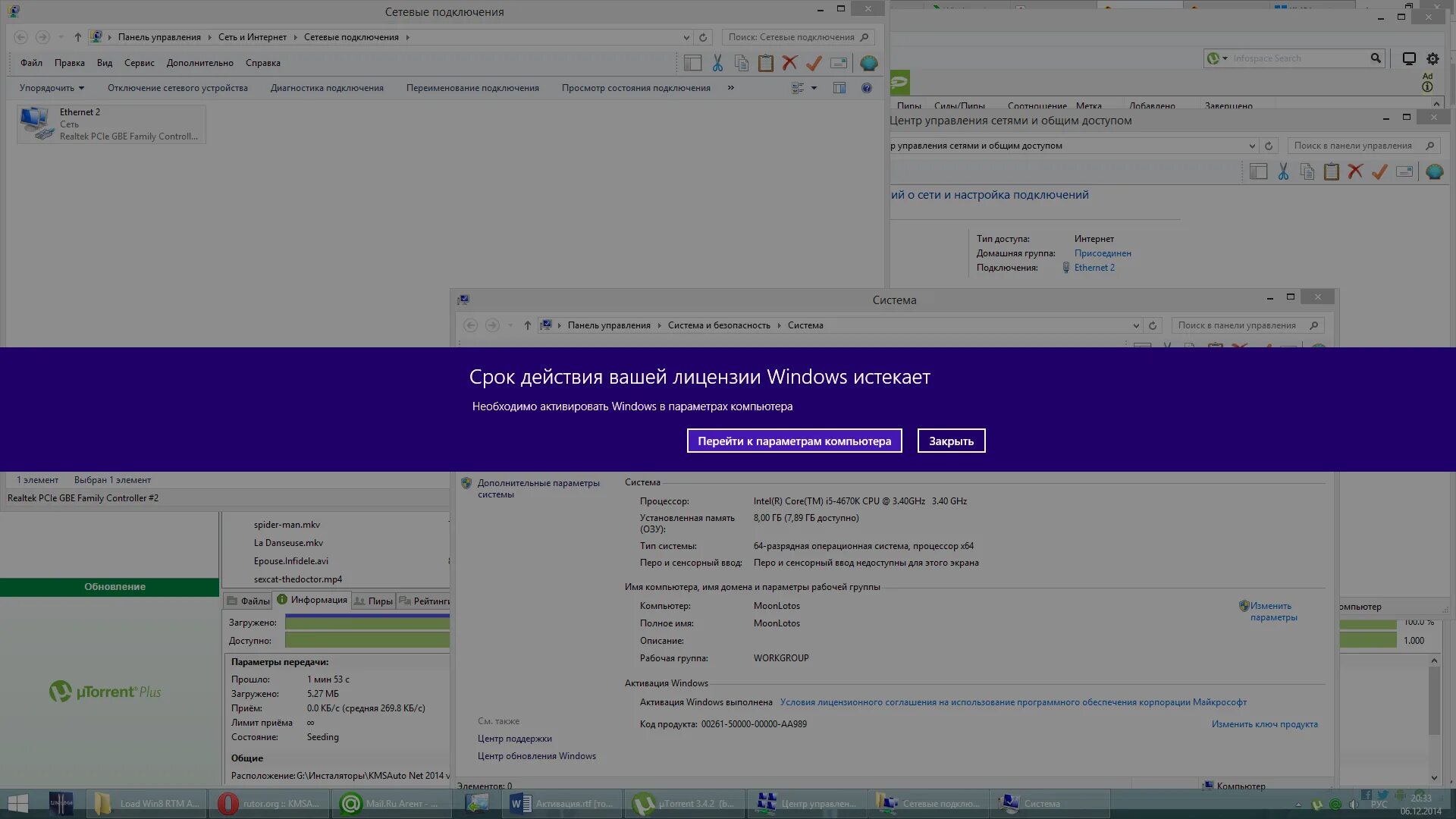Refresh the Центр управления сетями window
Image resolution: width=1456 pixels, height=819 pixels.
coord(1269,146)
